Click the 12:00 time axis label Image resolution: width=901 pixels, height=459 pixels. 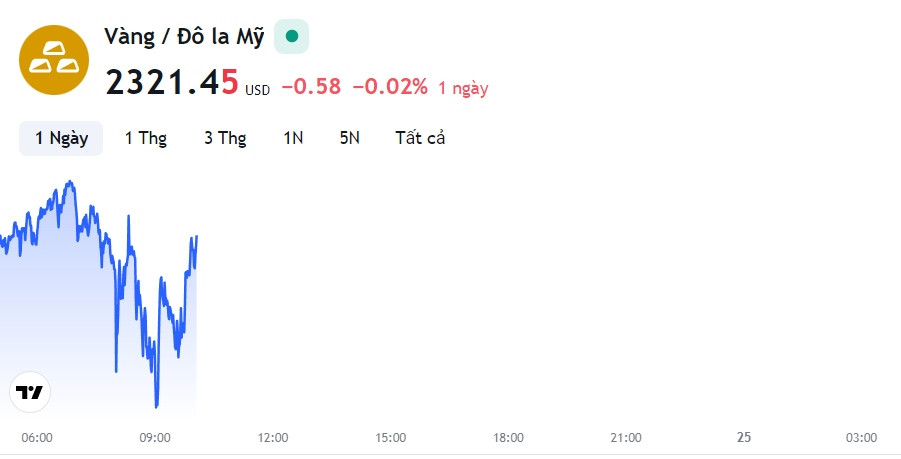tap(273, 437)
